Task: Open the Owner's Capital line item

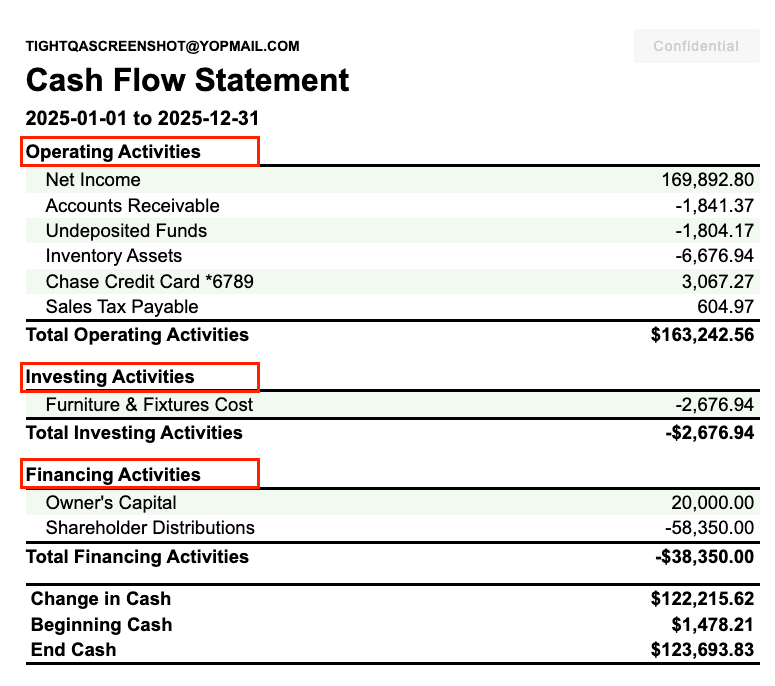Action: tap(111, 503)
